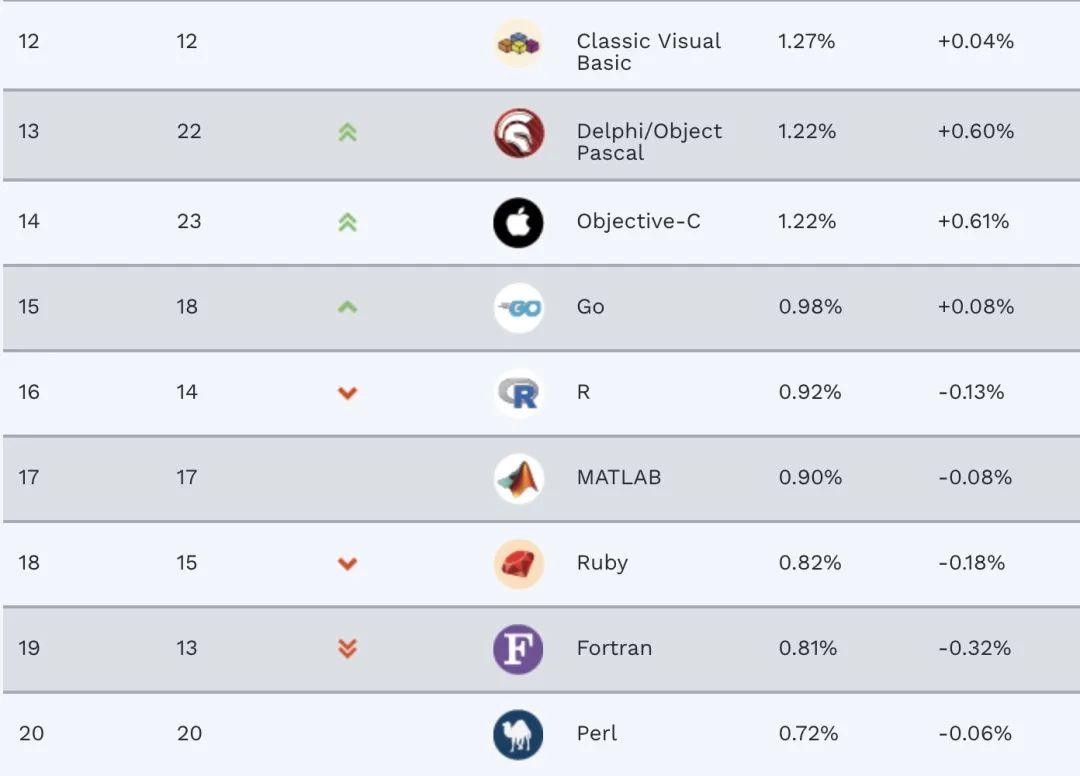The width and height of the screenshot is (1080, 776).
Task: Click the double down arrow in Fortran row
Action: click(x=347, y=649)
